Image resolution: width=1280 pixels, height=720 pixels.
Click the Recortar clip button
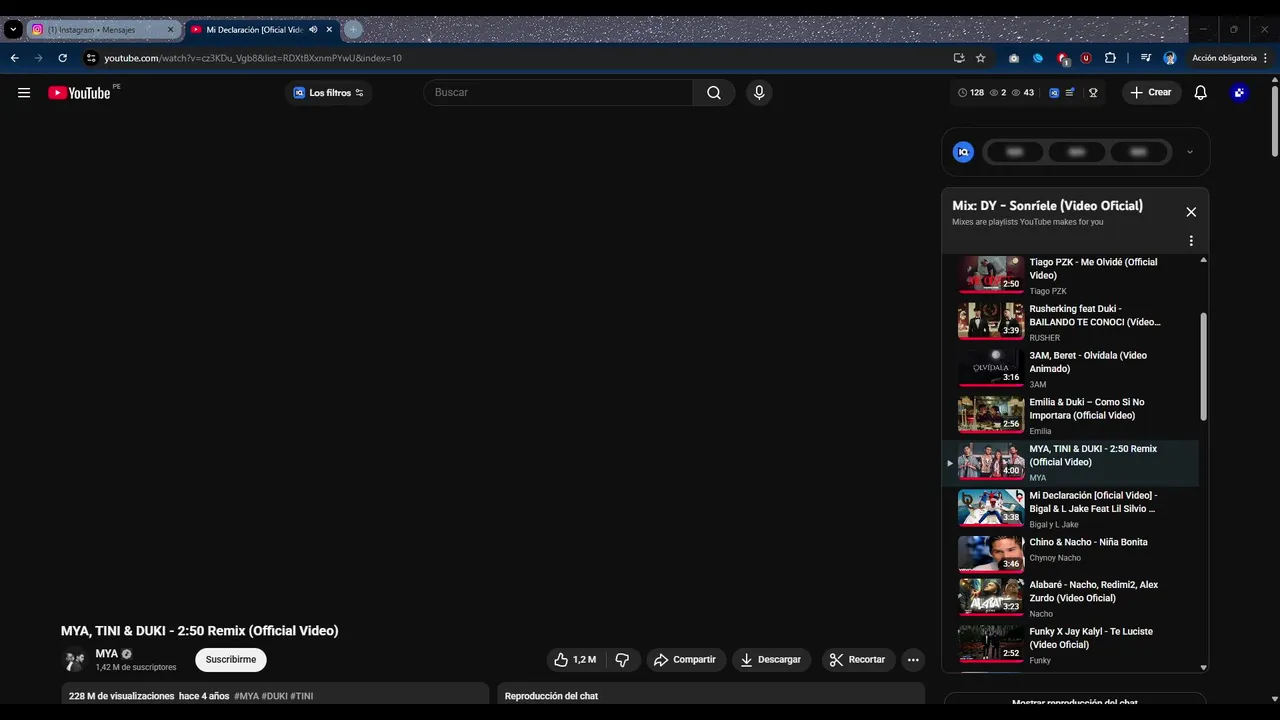858,660
